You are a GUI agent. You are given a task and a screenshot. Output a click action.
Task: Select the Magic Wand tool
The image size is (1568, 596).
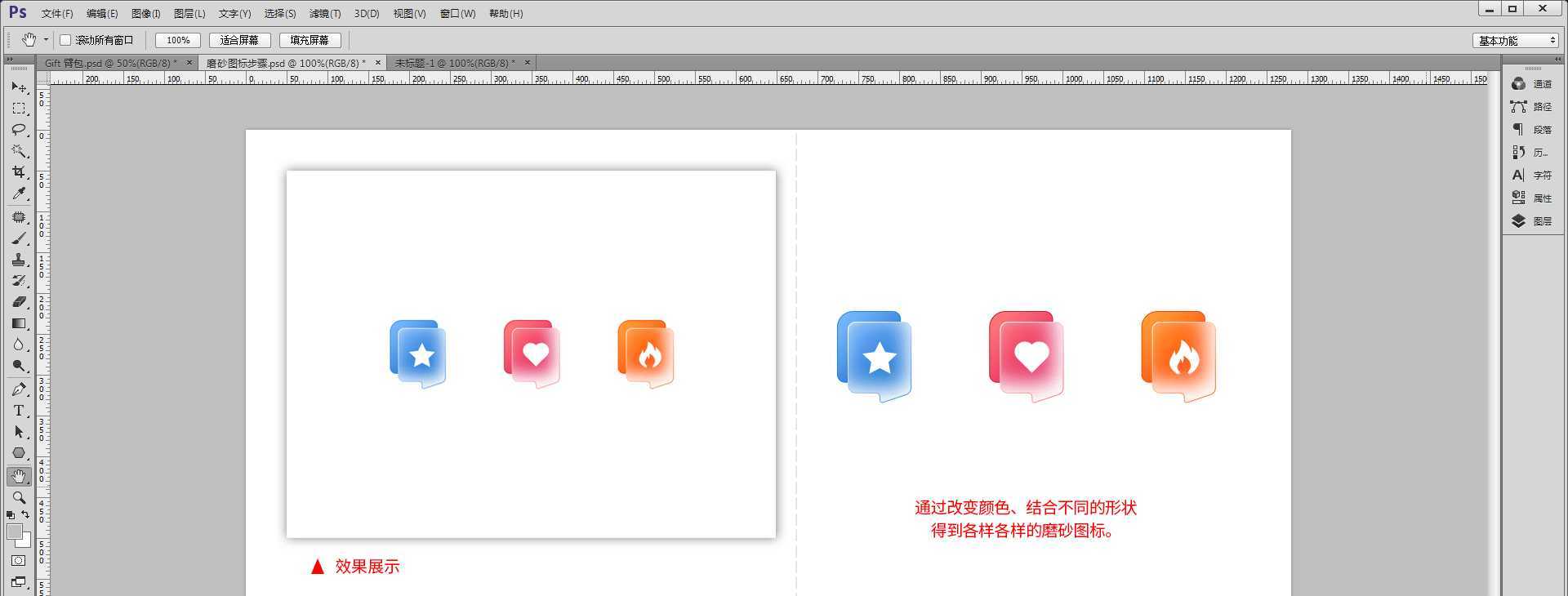coord(19,151)
